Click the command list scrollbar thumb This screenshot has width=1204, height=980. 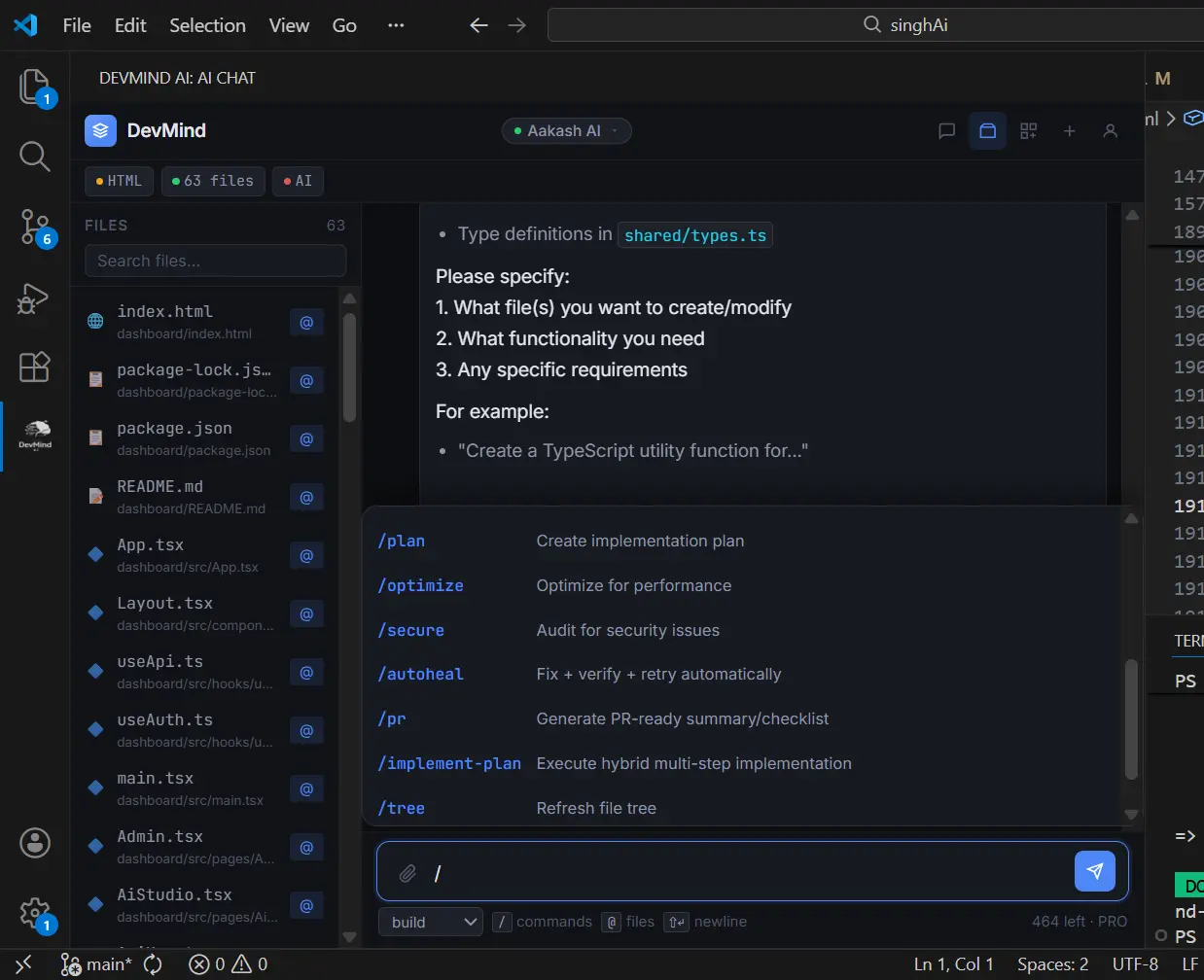pos(1131,719)
